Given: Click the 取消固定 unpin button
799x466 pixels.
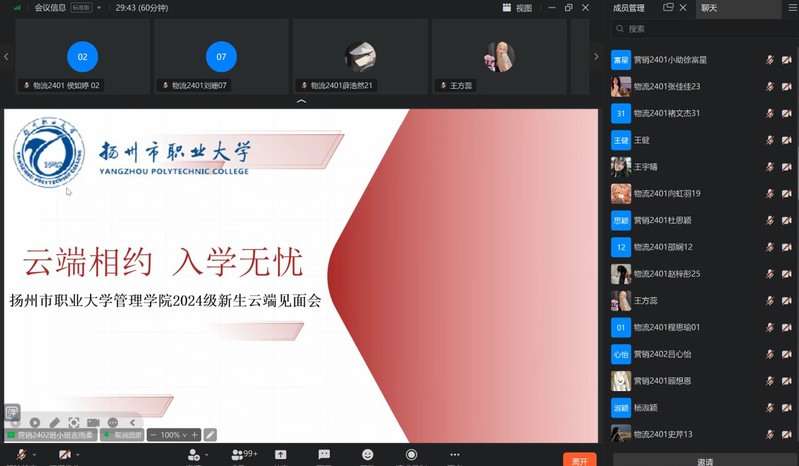Looking at the screenshot, I should click(122, 435).
